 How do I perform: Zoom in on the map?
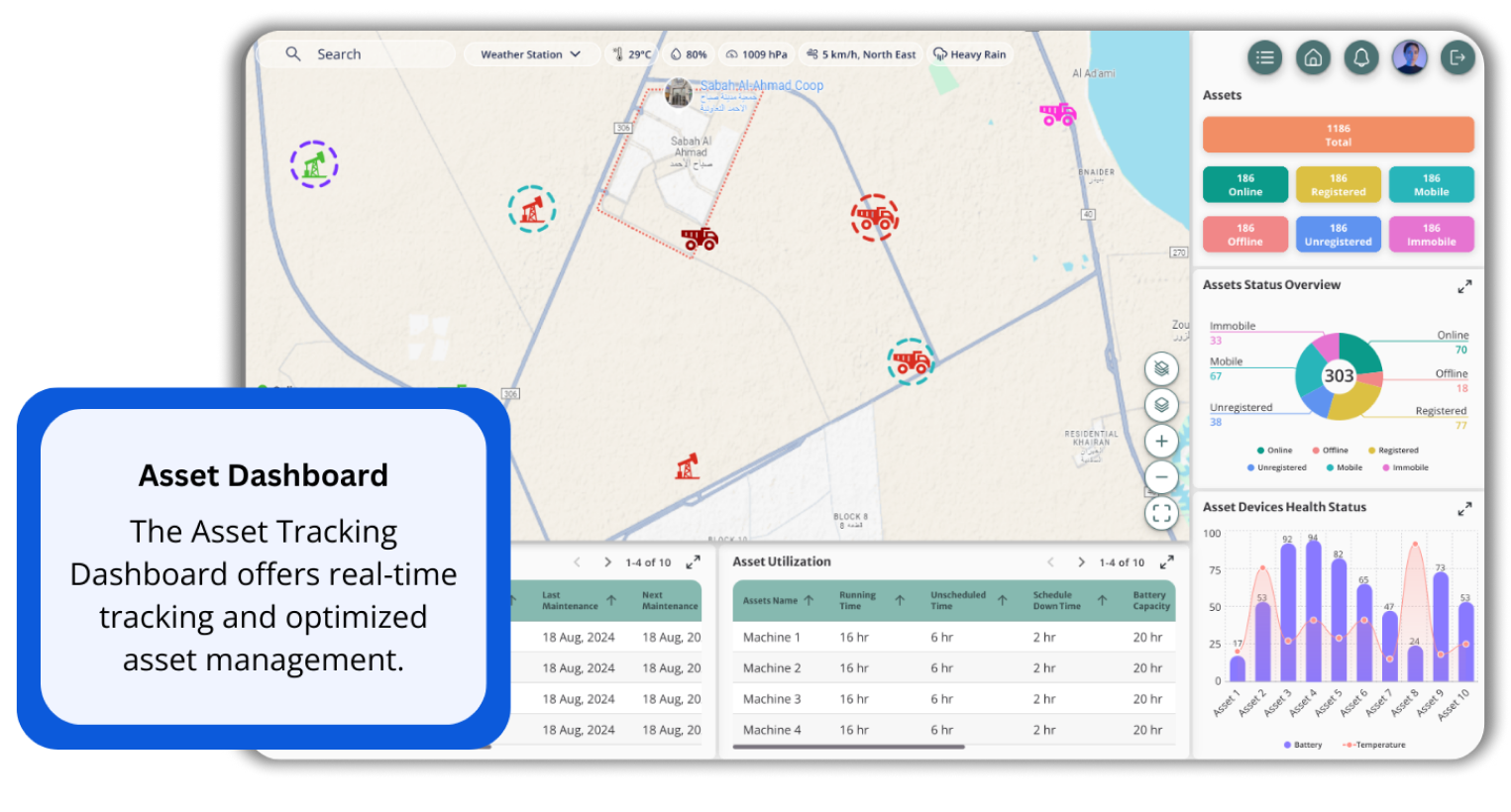(1161, 442)
